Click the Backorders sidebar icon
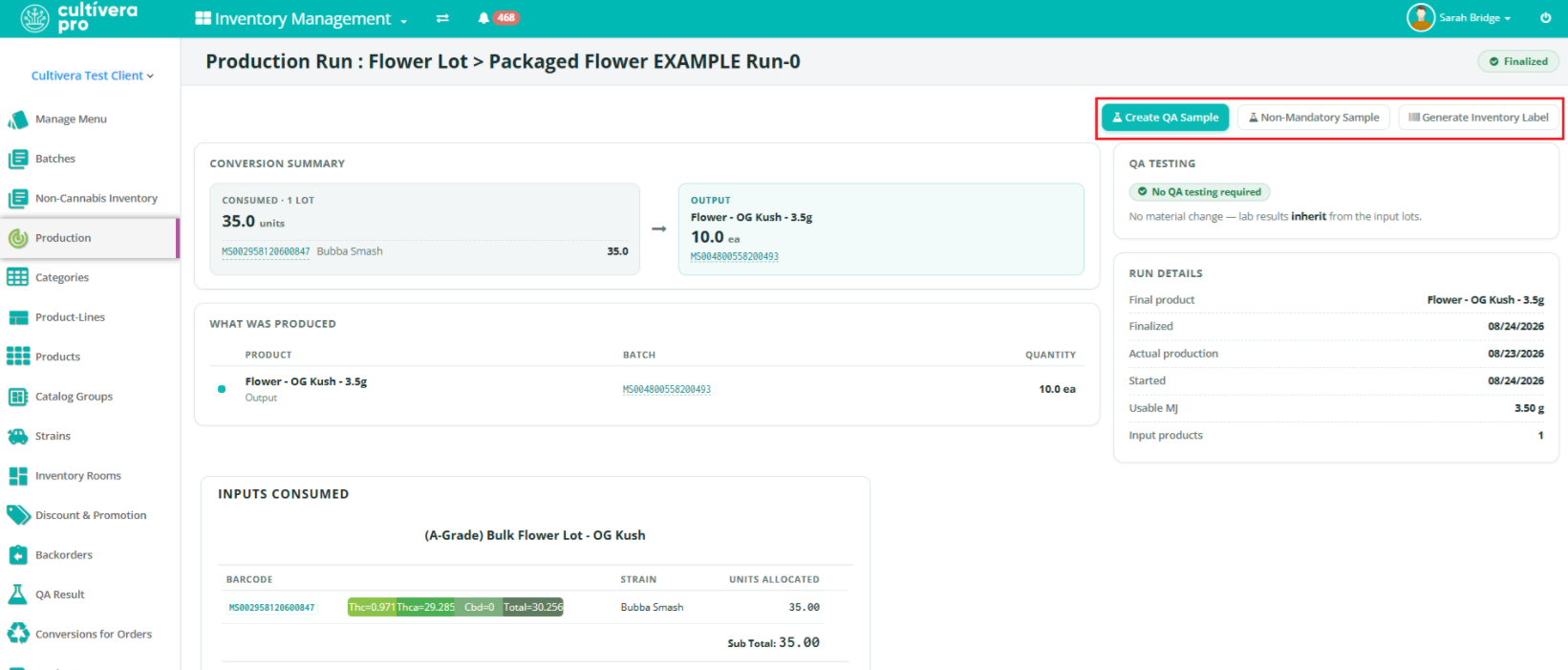 pyautogui.click(x=17, y=555)
